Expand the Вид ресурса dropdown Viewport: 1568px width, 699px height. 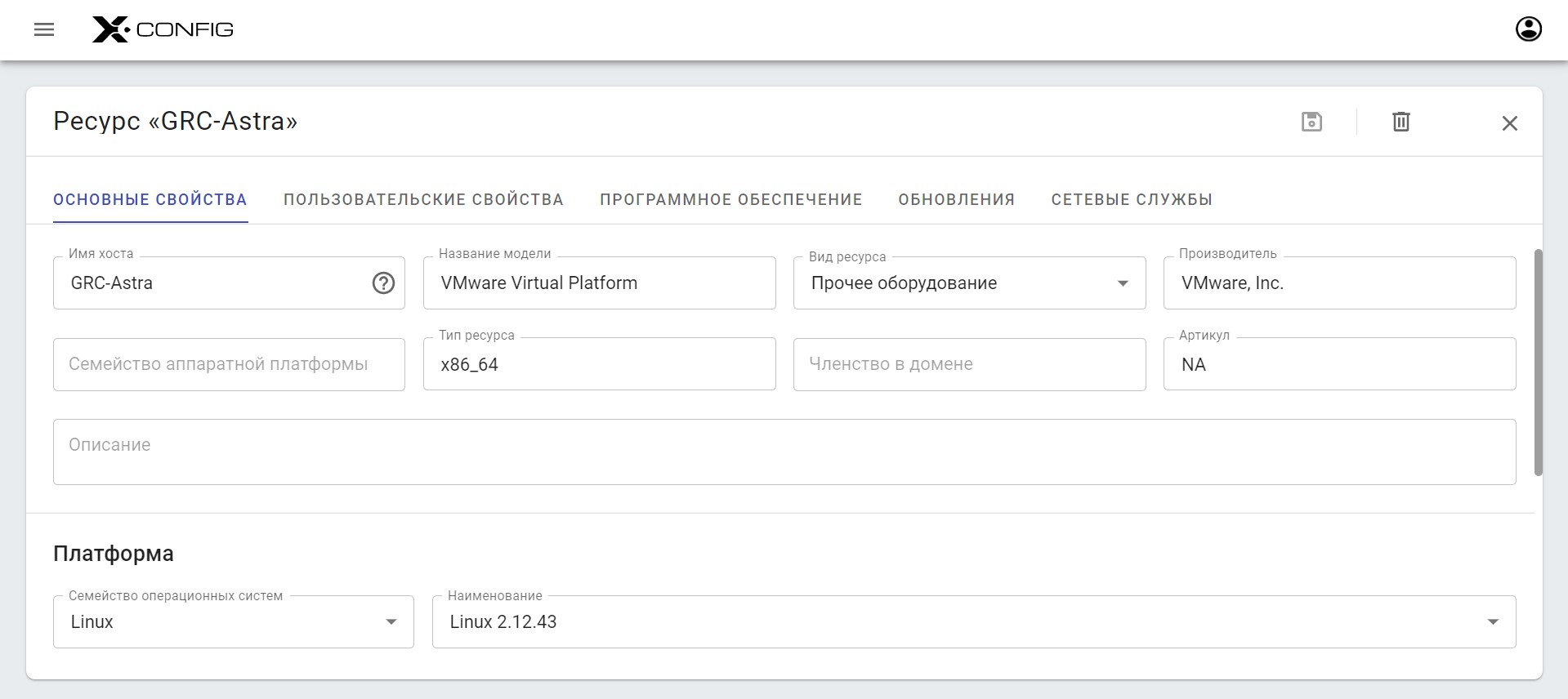tap(1123, 283)
